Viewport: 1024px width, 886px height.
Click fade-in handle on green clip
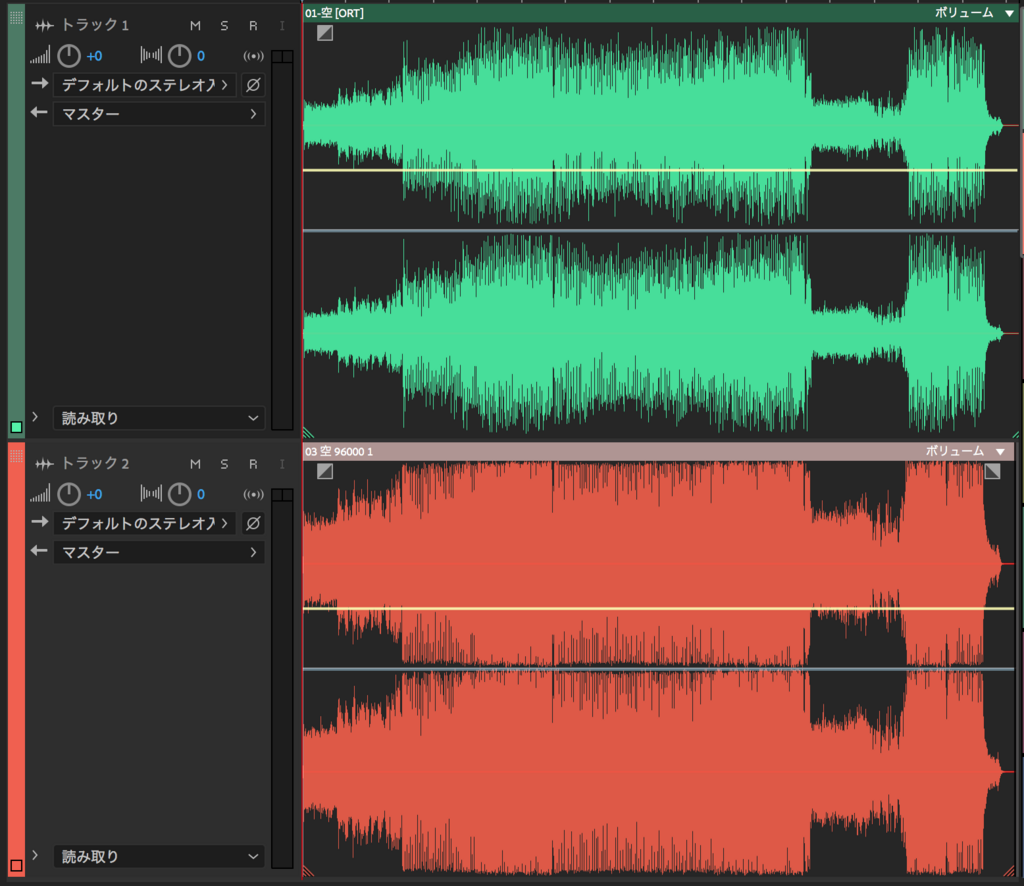[325, 33]
